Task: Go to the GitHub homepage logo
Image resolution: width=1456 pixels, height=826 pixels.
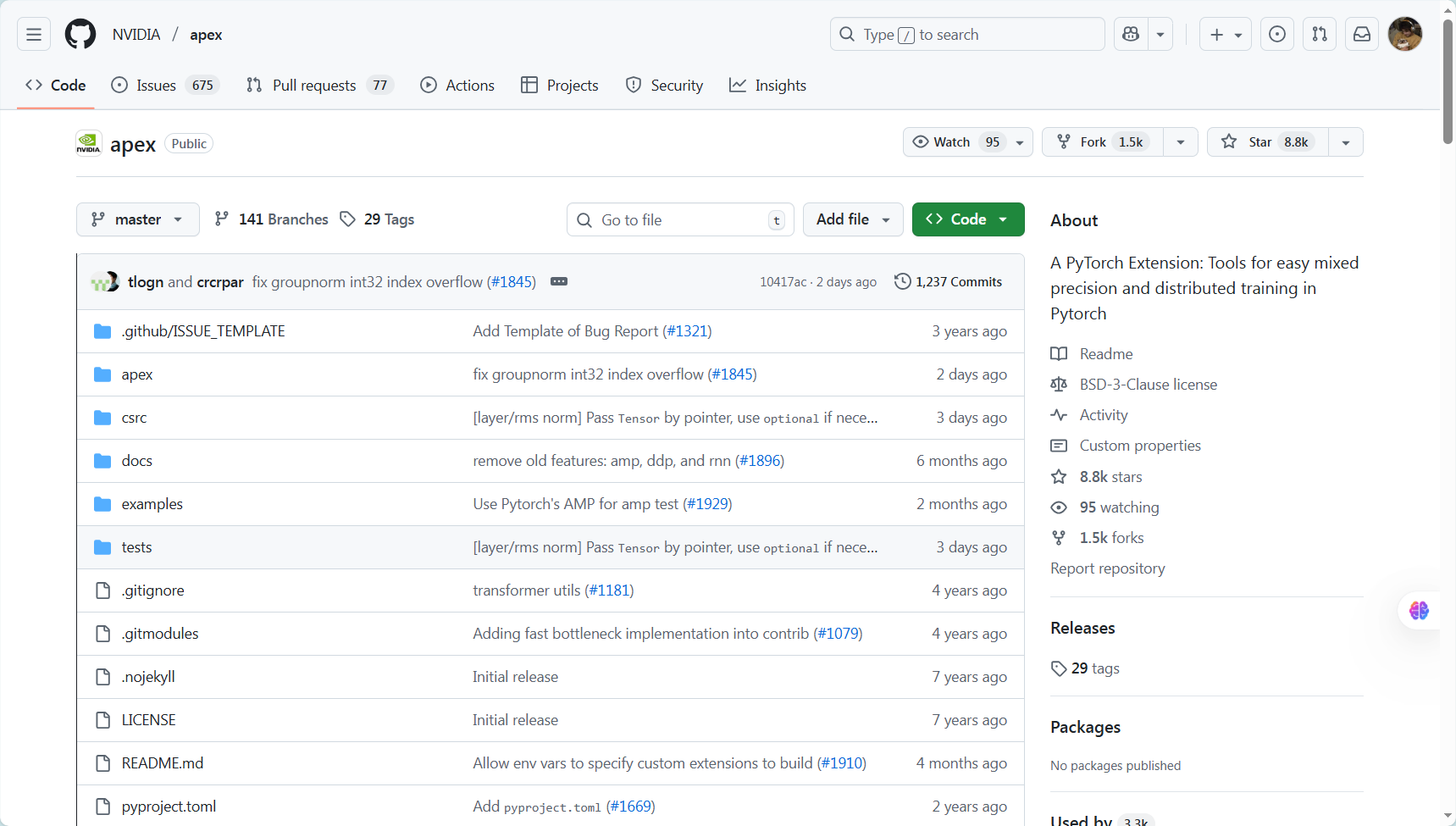Action: [x=80, y=35]
